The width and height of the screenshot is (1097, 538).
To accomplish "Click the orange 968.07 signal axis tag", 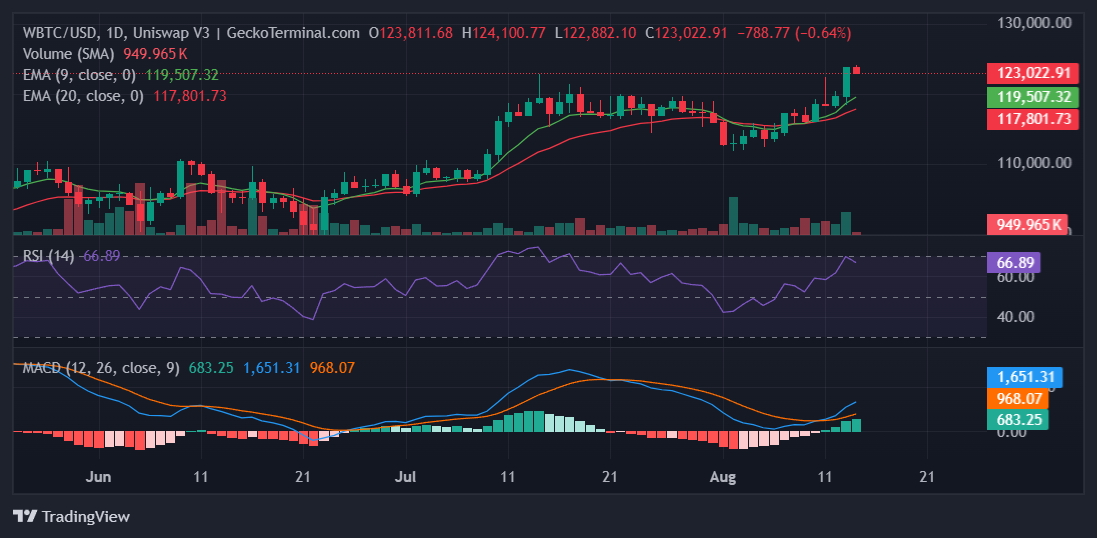I will (x=1018, y=398).
